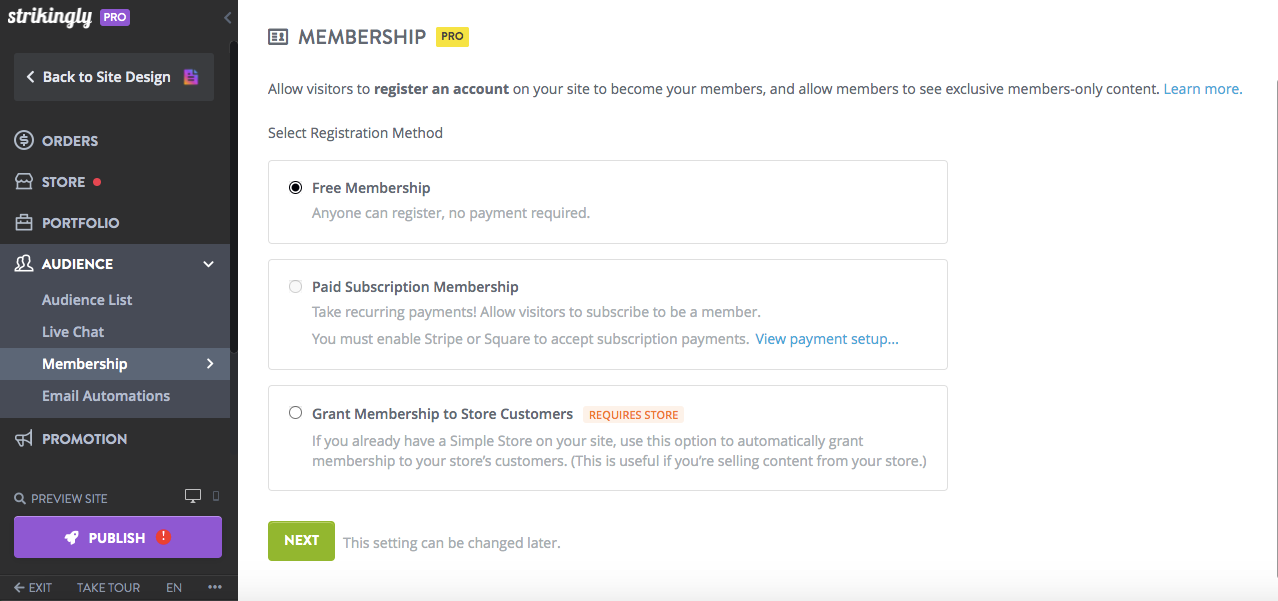Select the Audience people icon

point(23,263)
